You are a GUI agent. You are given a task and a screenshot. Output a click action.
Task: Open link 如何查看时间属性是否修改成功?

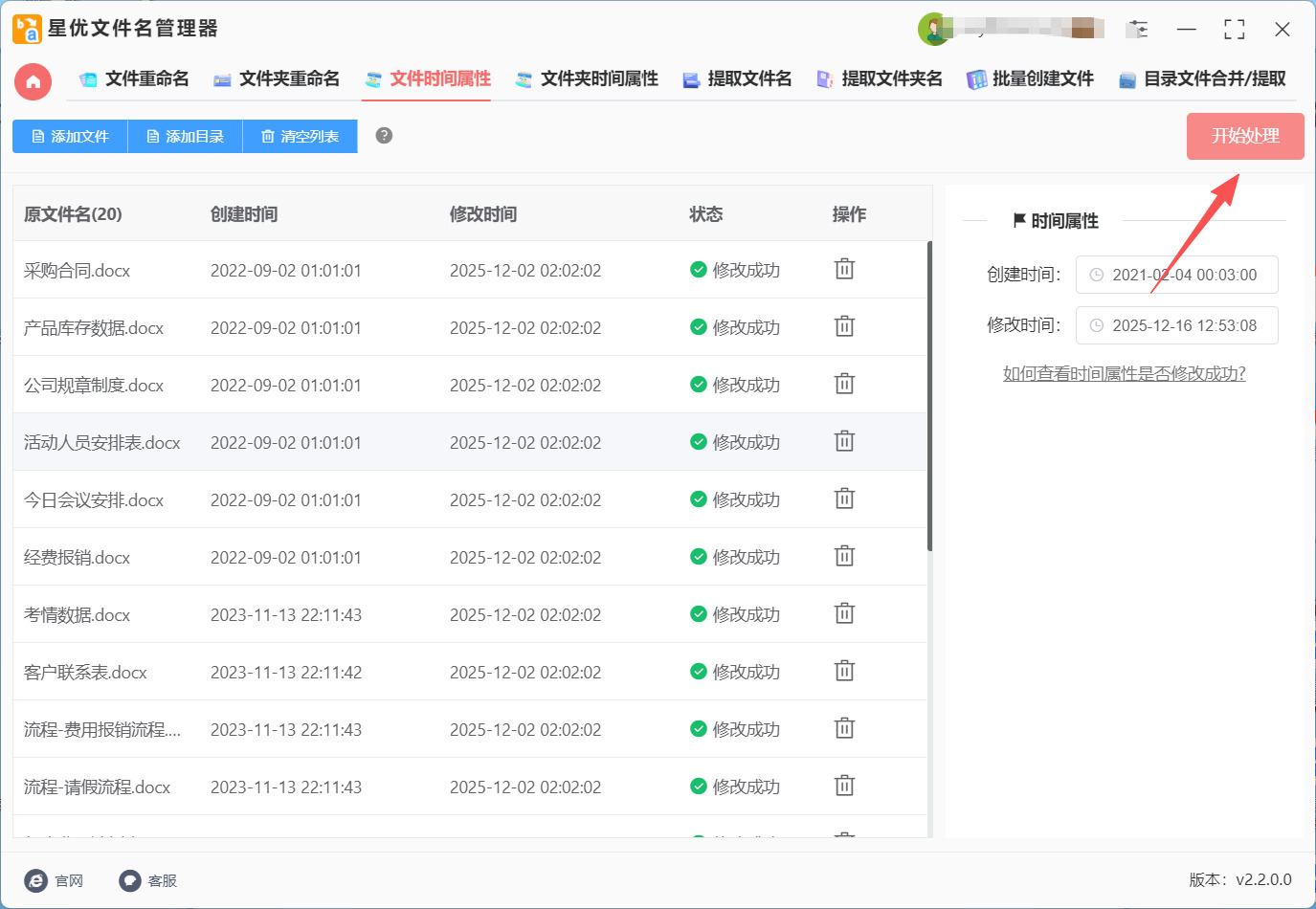[x=1124, y=374]
